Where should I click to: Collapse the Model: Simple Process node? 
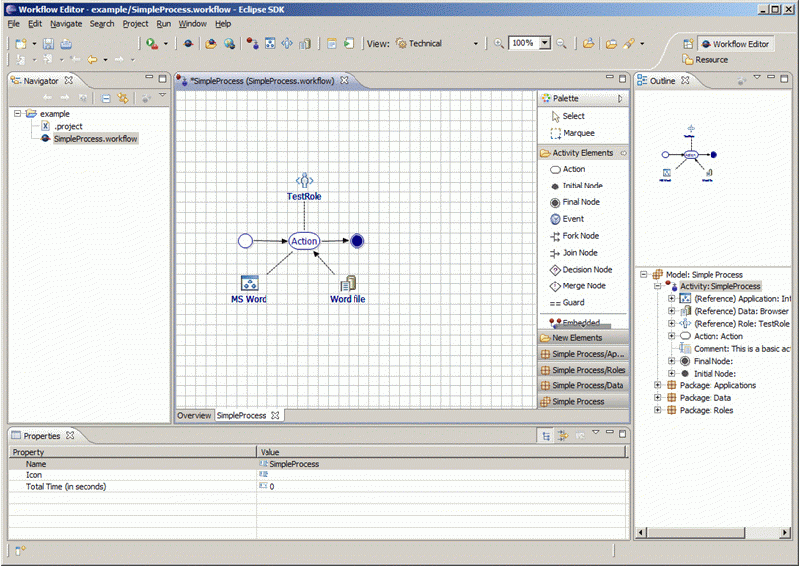pyautogui.click(x=643, y=274)
